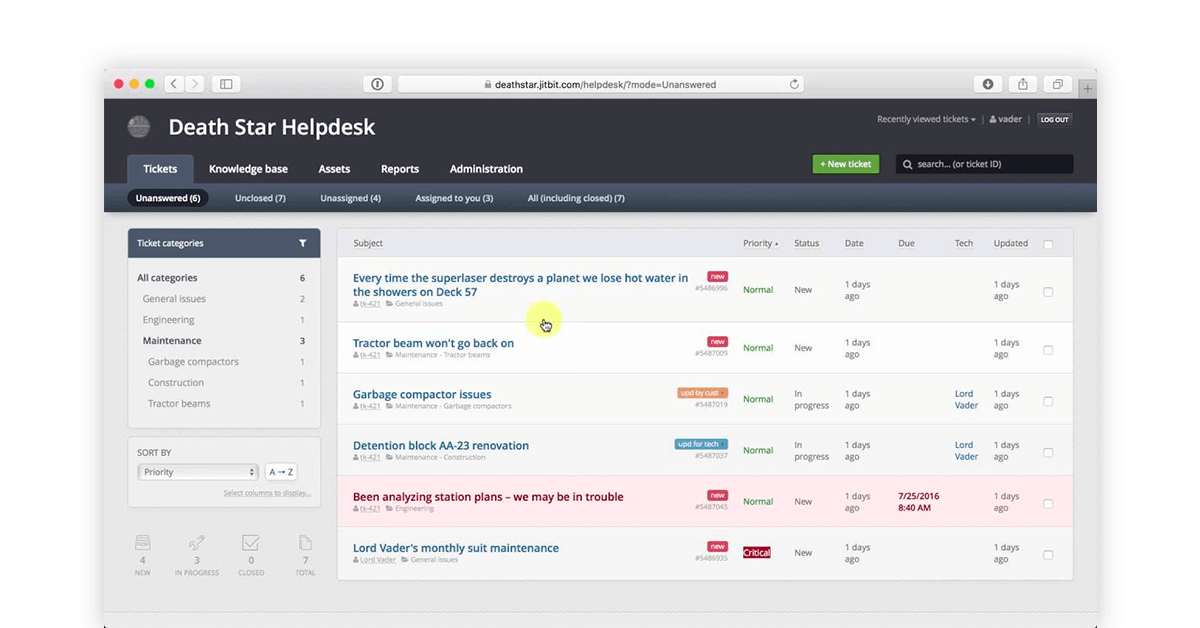Screen dimensions: 1200x628
Task: Click the user icon beside vader
Action: click(993, 119)
